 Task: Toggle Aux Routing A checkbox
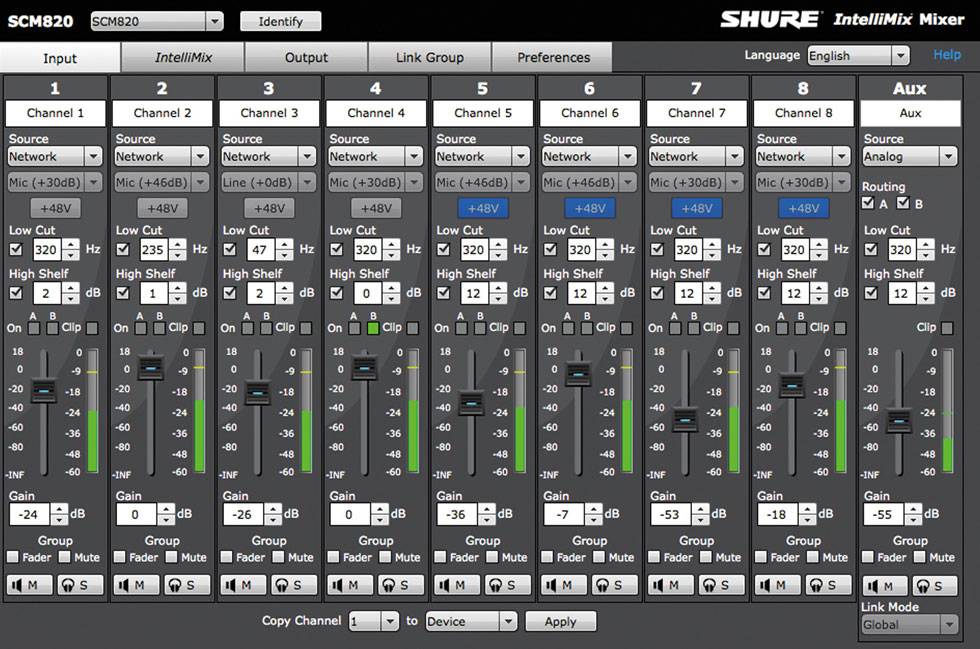tap(869, 204)
